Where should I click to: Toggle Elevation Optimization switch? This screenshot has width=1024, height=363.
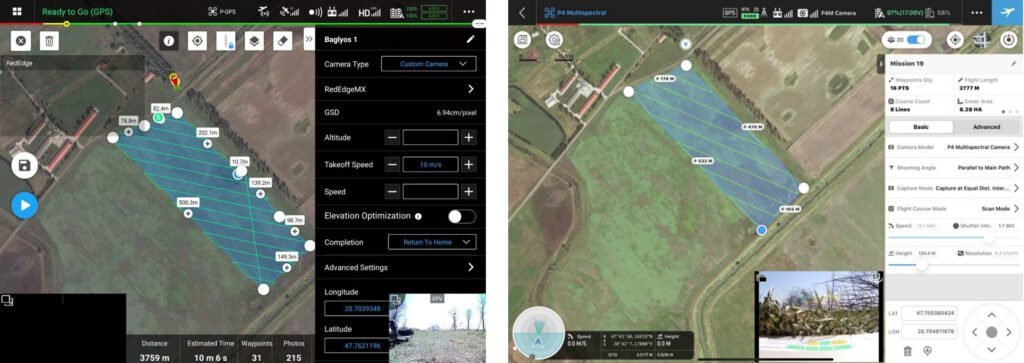pos(462,216)
